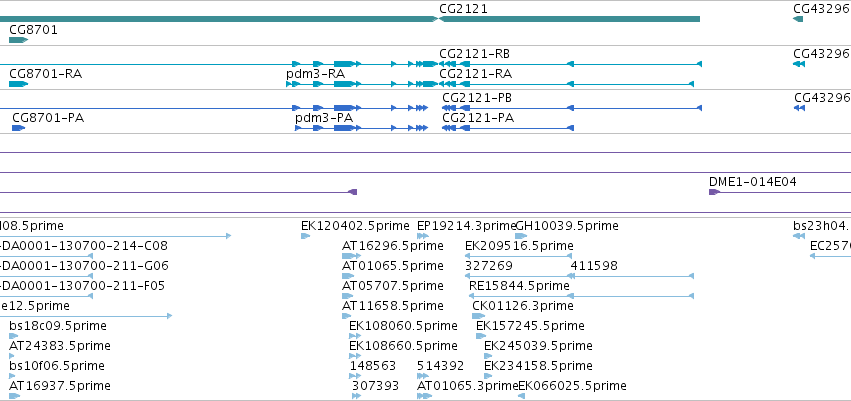This screenshot has height=401, width=851.
Task: Select the pdm3-RA transcript label
Action: [315, 74]
